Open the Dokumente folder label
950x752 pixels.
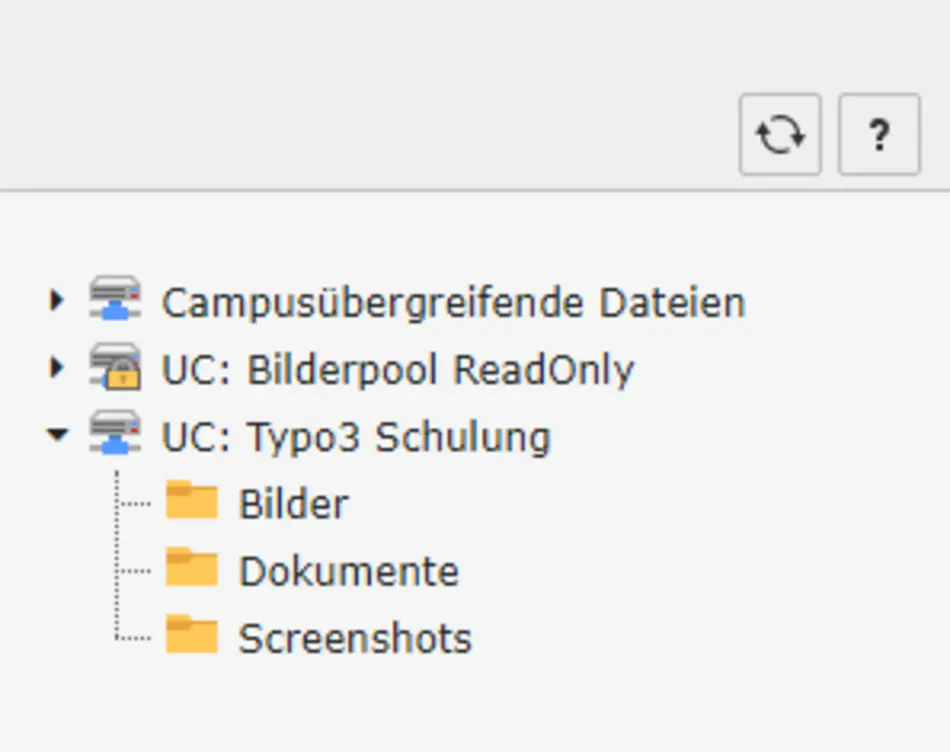click(x=348, y=571)
